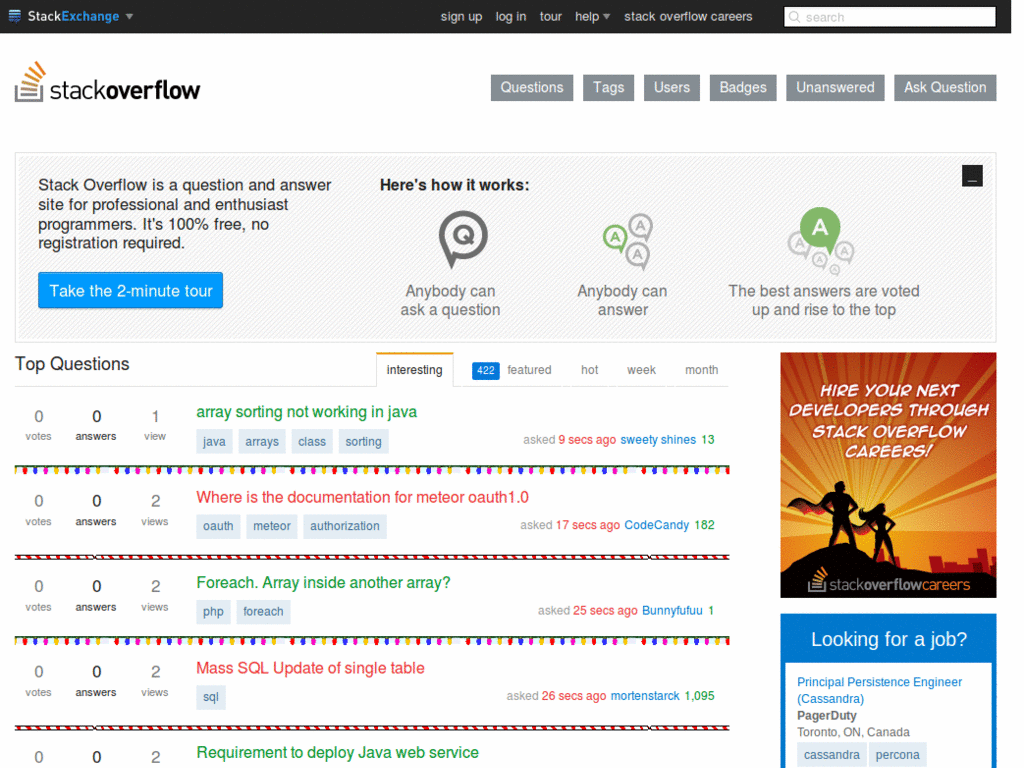Image resolution: width=1024 pixels, height=768 pixels.
Task: Click the 'best answers rise to the top' icon
Action: point(820,237)
